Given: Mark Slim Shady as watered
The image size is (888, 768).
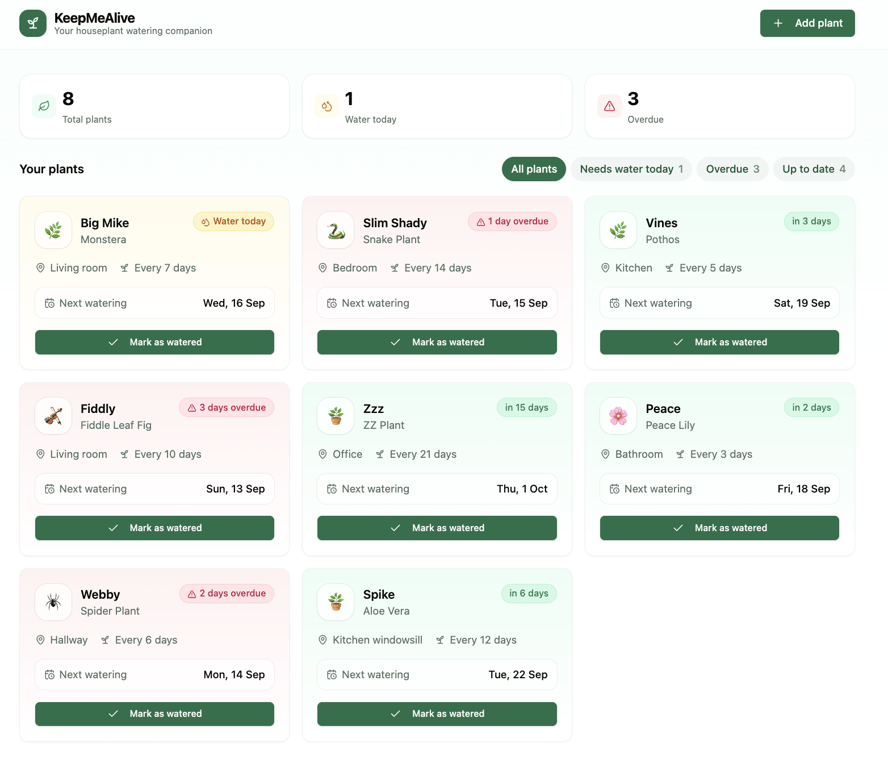Looking at the screenshot, I should [437, 342].
